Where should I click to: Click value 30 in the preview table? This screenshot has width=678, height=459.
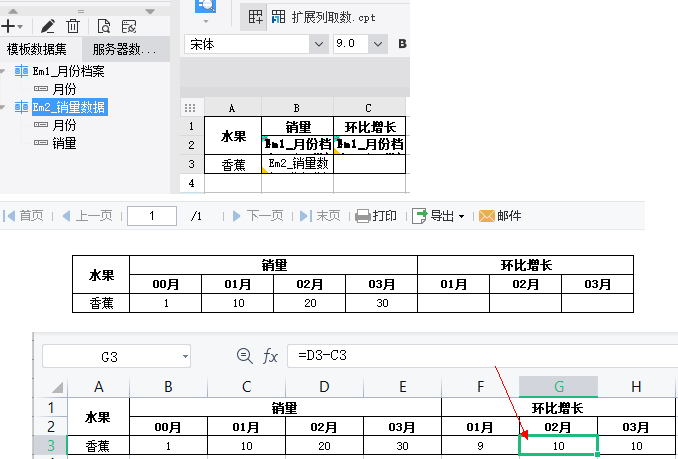click(x=382, y=303)
